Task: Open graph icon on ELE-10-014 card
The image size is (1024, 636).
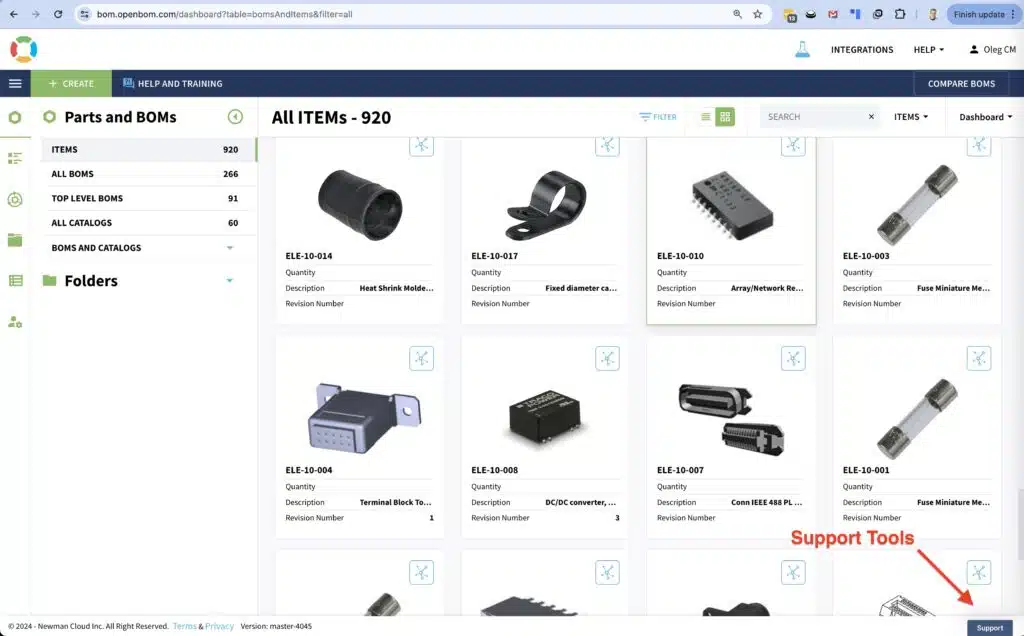Action: tap(421, 146)
